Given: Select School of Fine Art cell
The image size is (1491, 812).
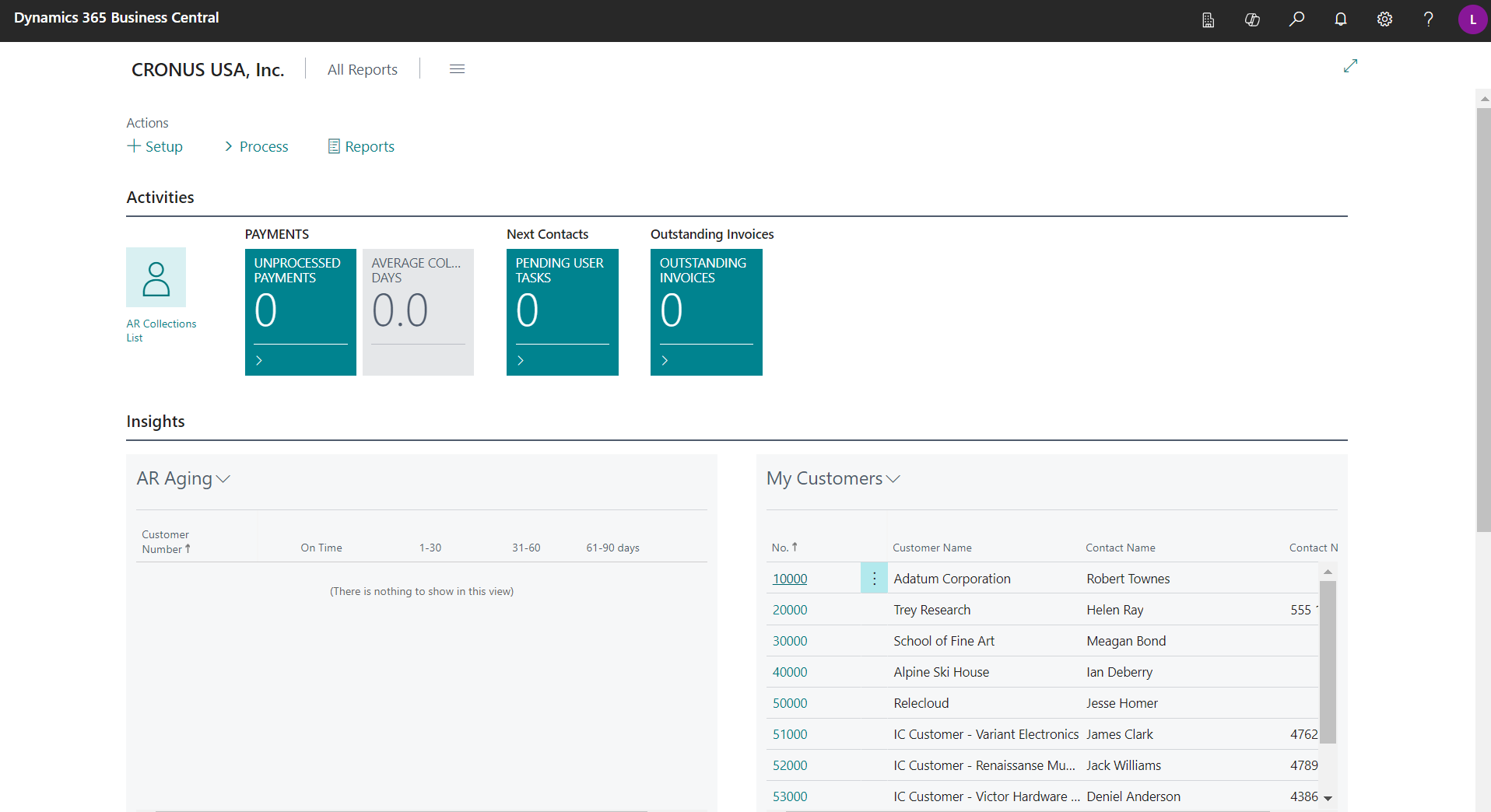Looking at the screenshot, I should [944, 641].
